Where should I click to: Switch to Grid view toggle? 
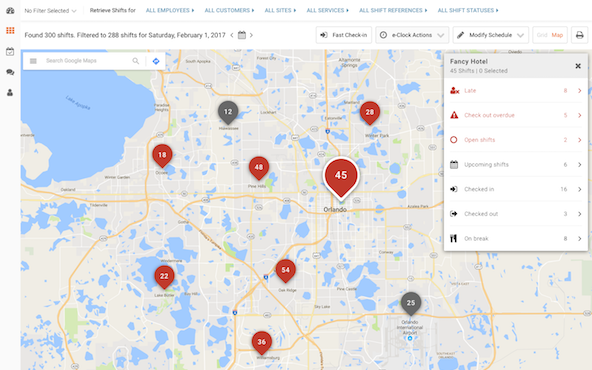542,35
